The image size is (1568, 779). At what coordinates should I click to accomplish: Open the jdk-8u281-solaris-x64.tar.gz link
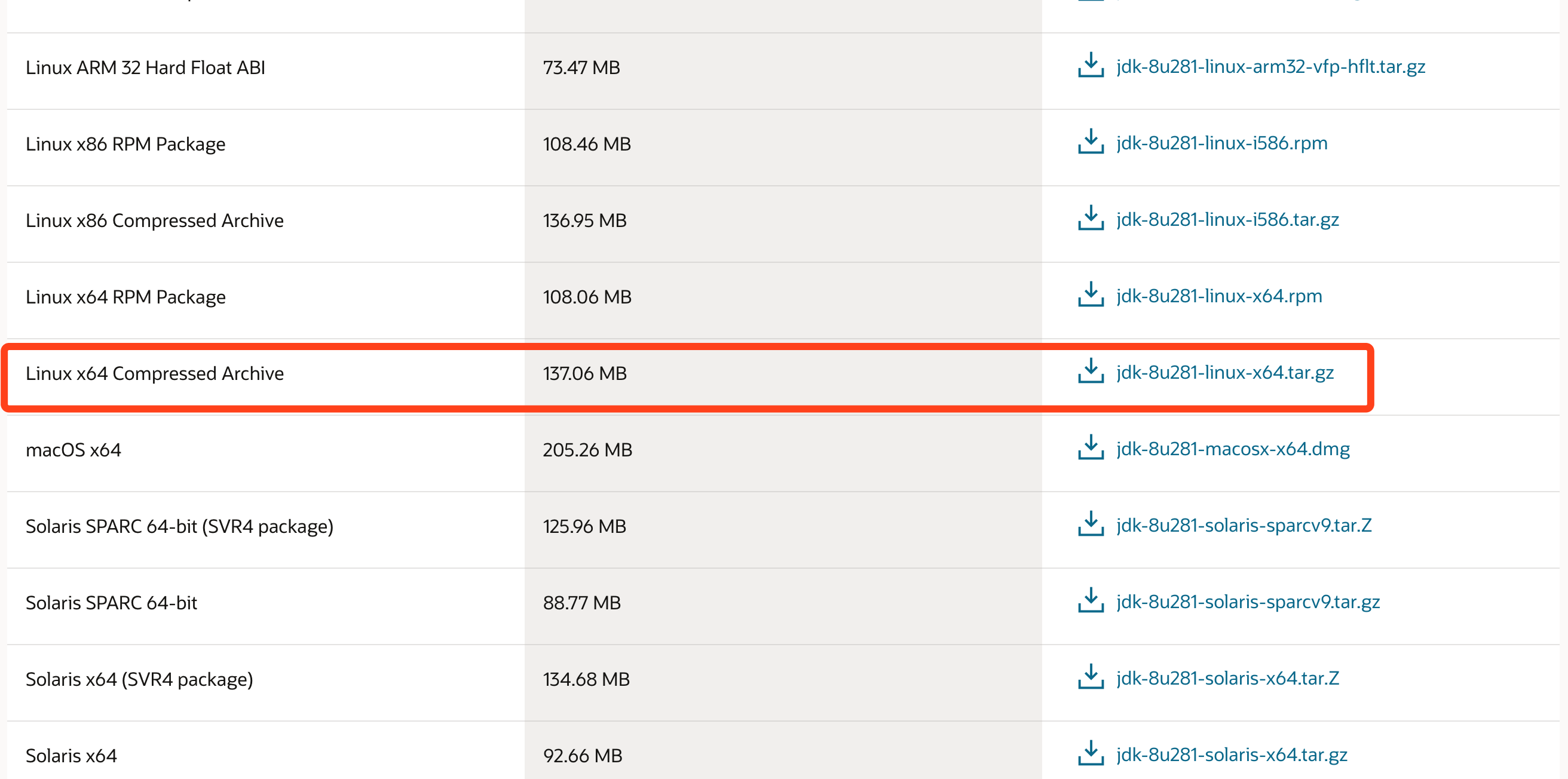tap(1232, 755)
